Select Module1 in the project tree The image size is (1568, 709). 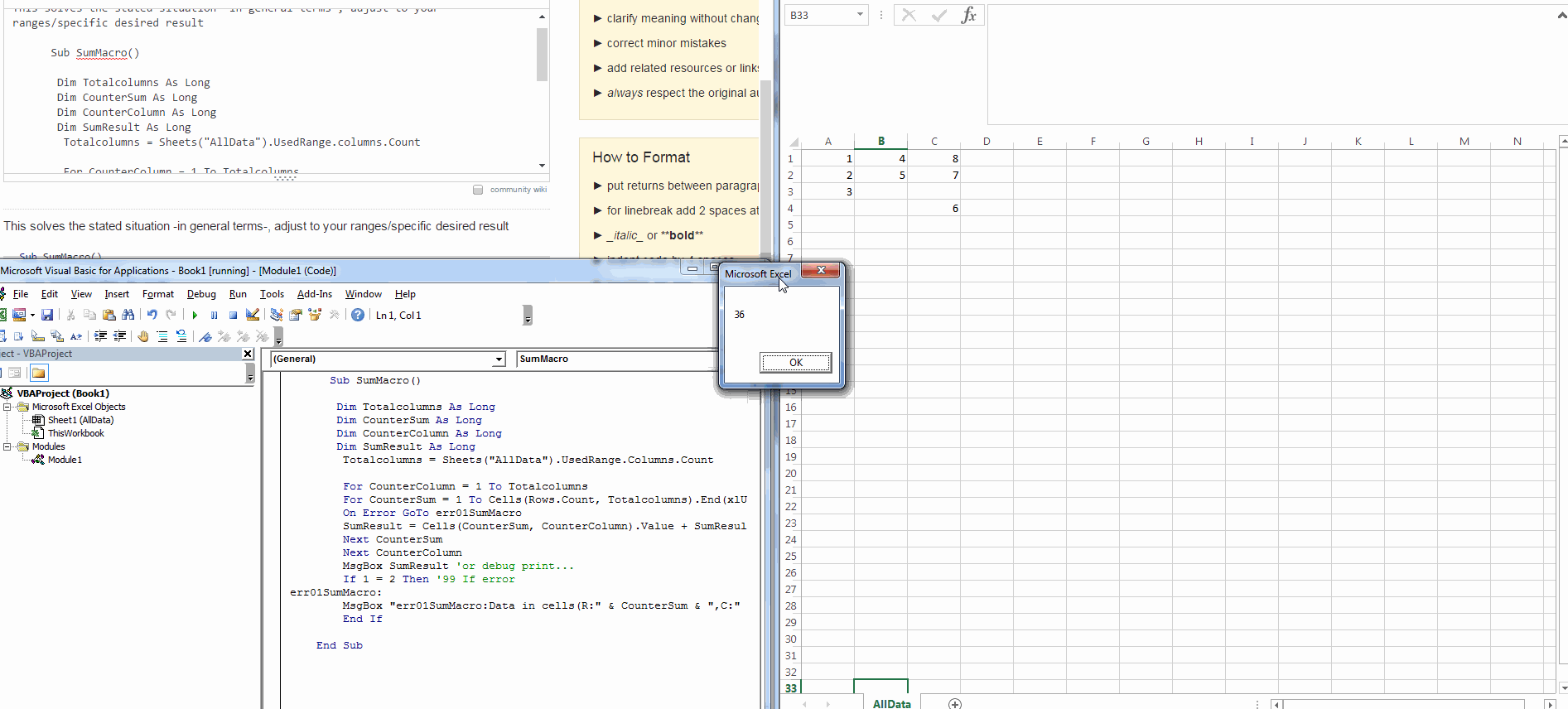tap(65, 460)
